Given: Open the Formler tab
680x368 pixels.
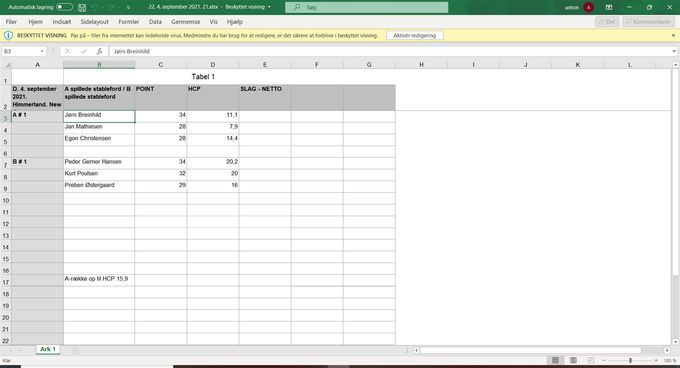Looking at the screenshot, I should click(129, 22).
